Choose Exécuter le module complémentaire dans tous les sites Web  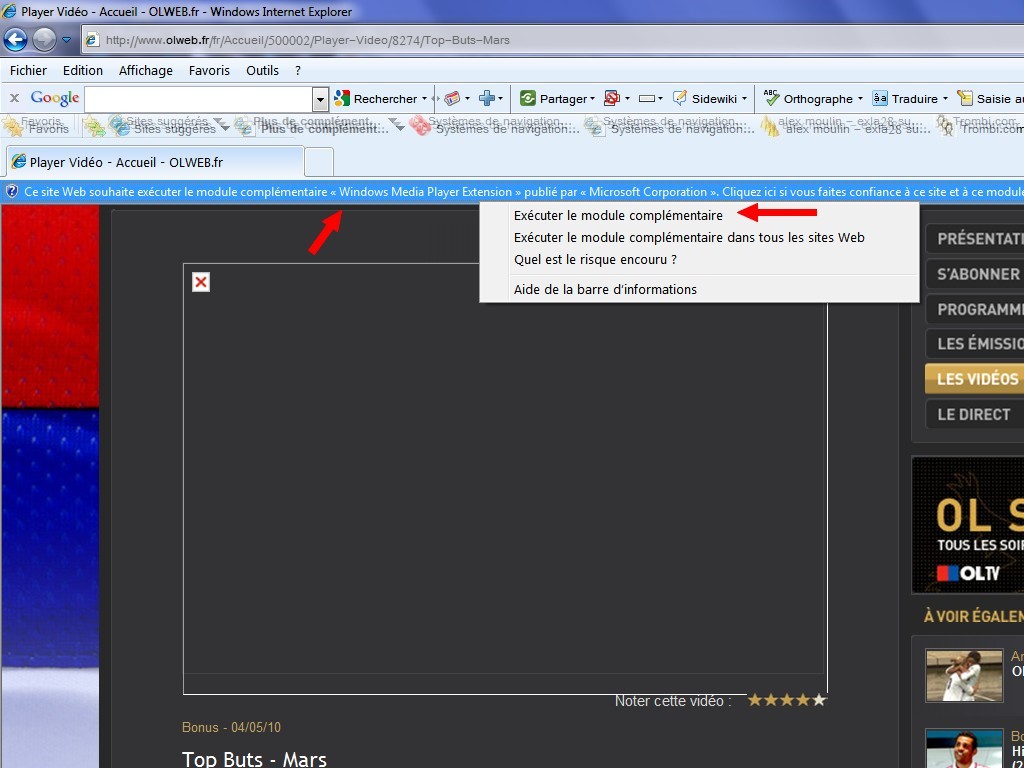(x=689, y=238)
